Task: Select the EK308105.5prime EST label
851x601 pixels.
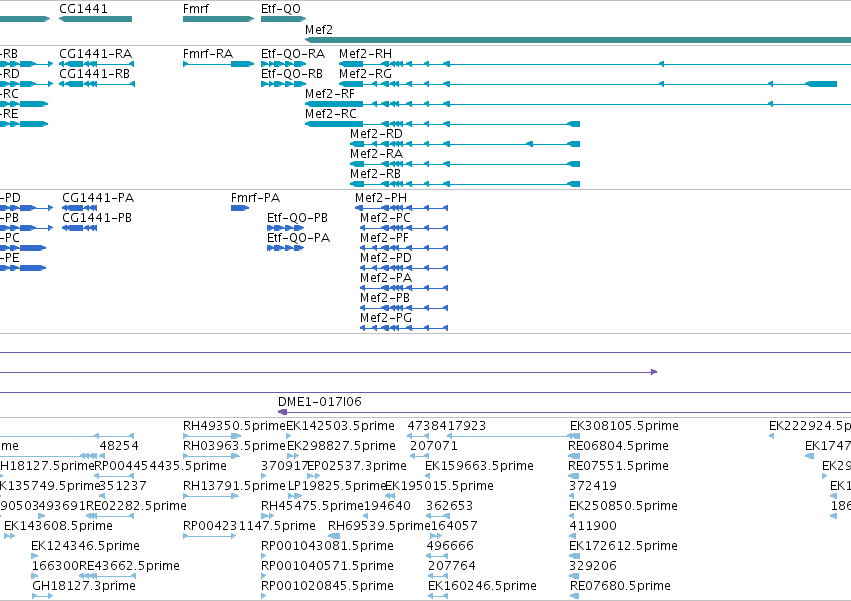Action: click(624, 426)
